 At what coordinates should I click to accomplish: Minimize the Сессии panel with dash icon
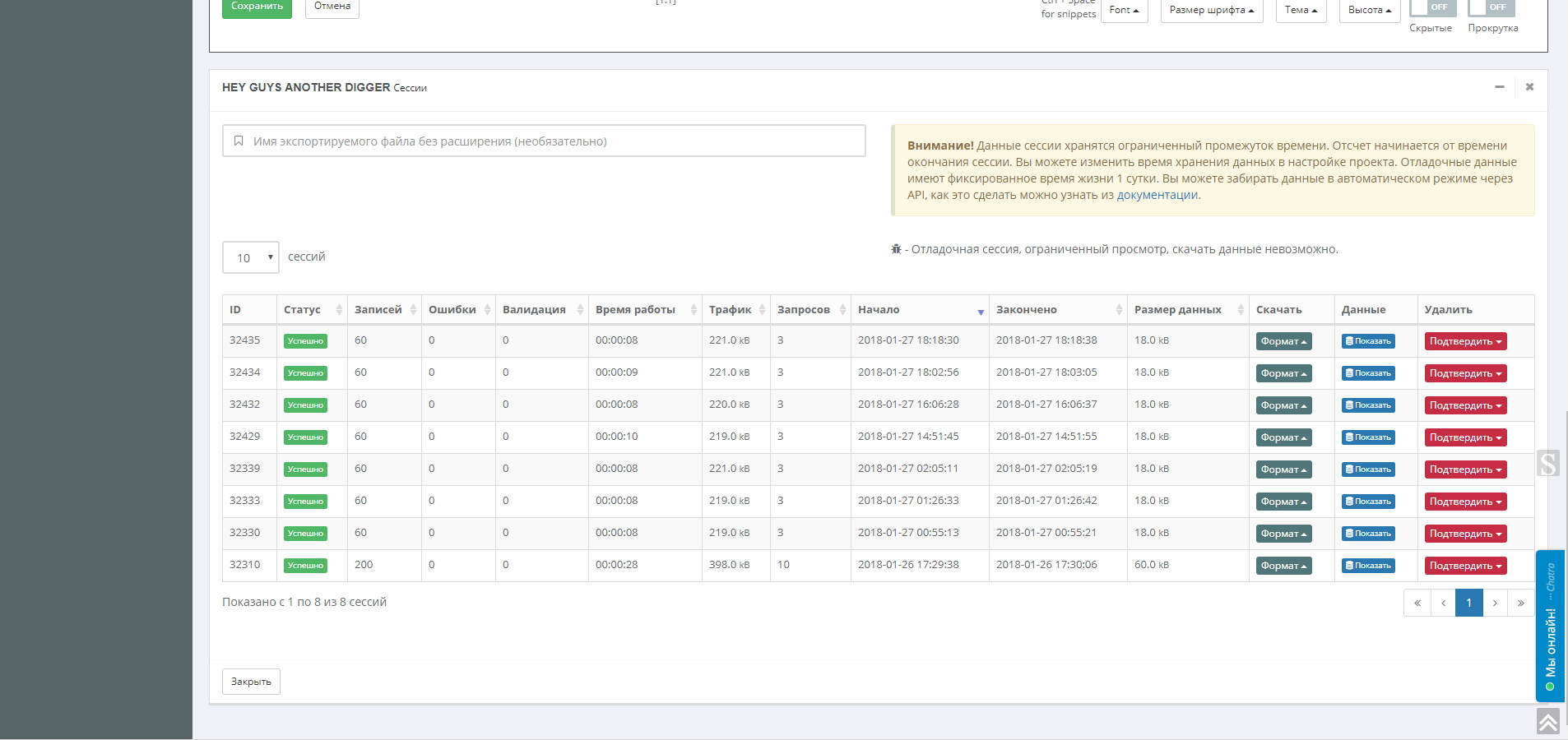[x=1500, y=87]
